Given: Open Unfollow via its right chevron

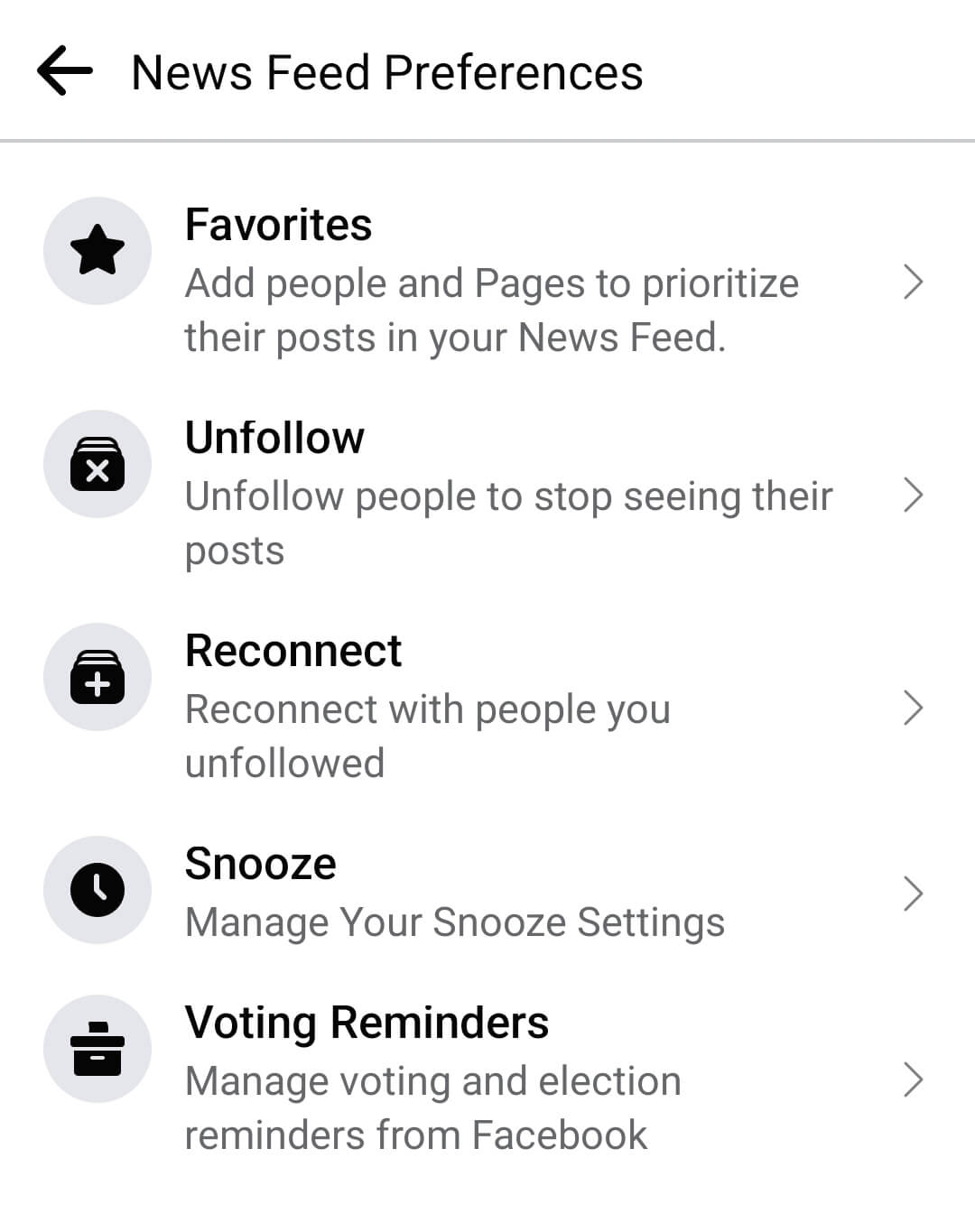Looking at the screenshot, I should [x=914, y=496].
